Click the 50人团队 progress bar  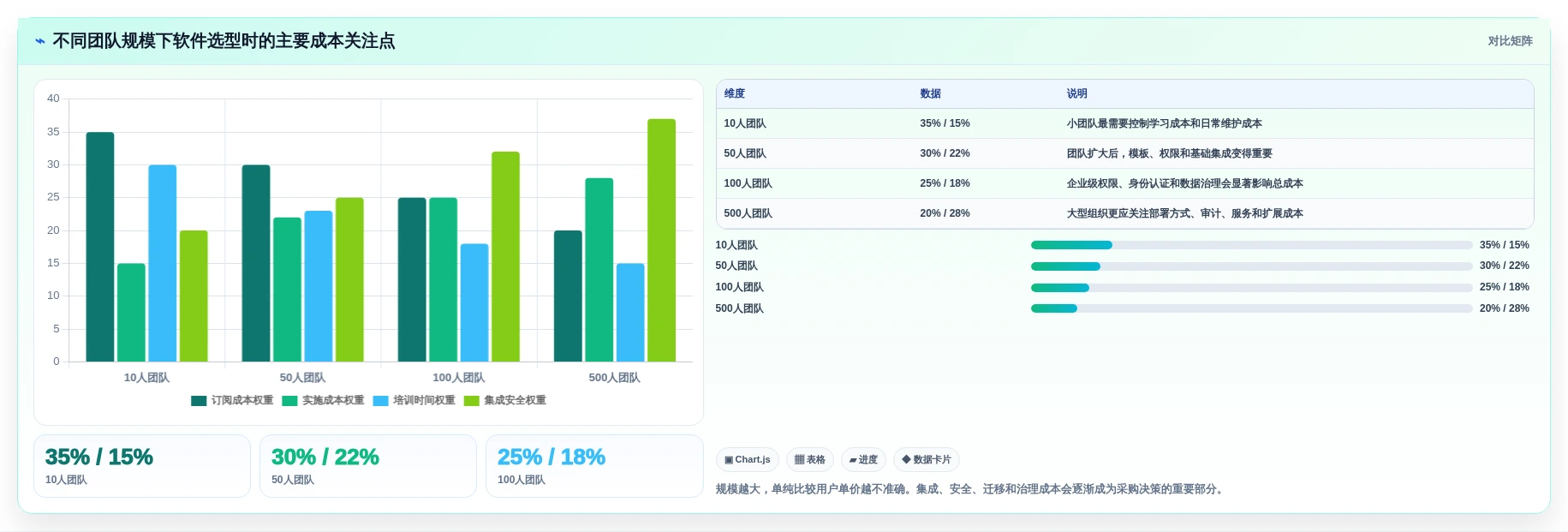point(1251,266)
